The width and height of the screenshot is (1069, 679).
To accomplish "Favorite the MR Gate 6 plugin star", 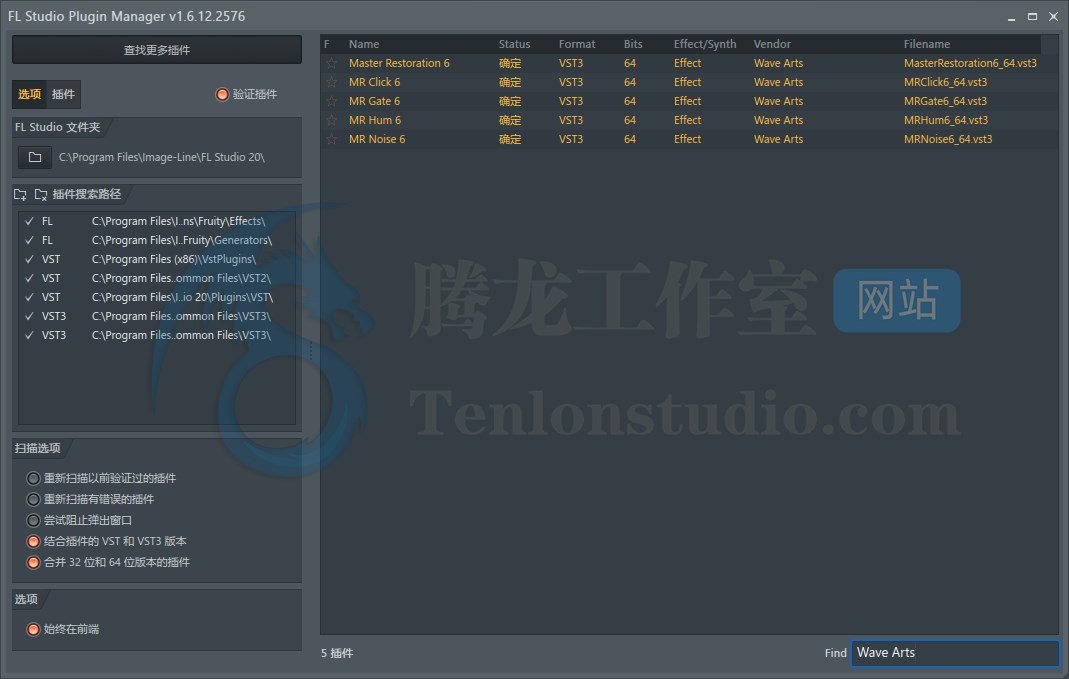I will click(x=331, y=102).
